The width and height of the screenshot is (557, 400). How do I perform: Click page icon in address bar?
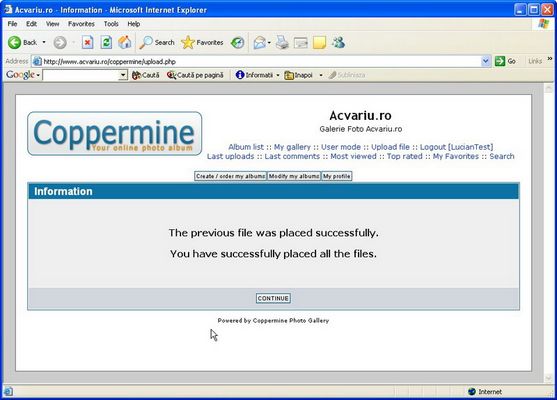(x=37, y=61)
